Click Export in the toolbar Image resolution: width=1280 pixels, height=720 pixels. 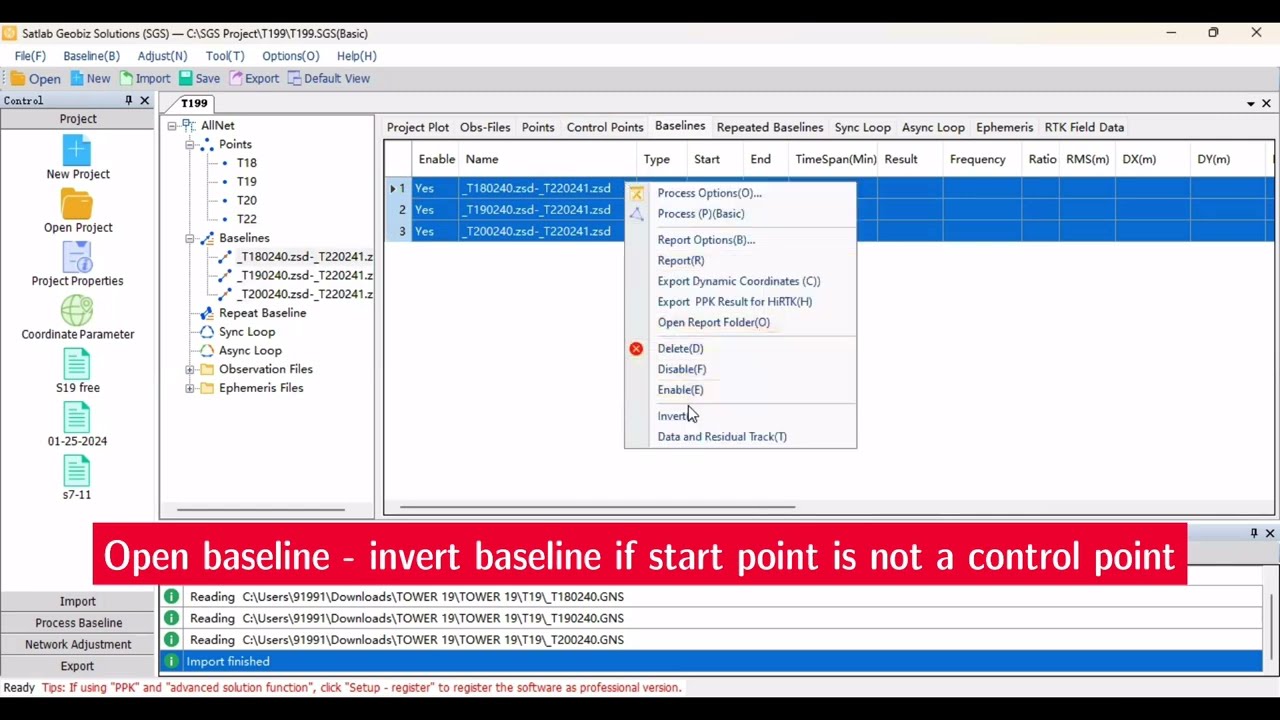pos(254,78)
